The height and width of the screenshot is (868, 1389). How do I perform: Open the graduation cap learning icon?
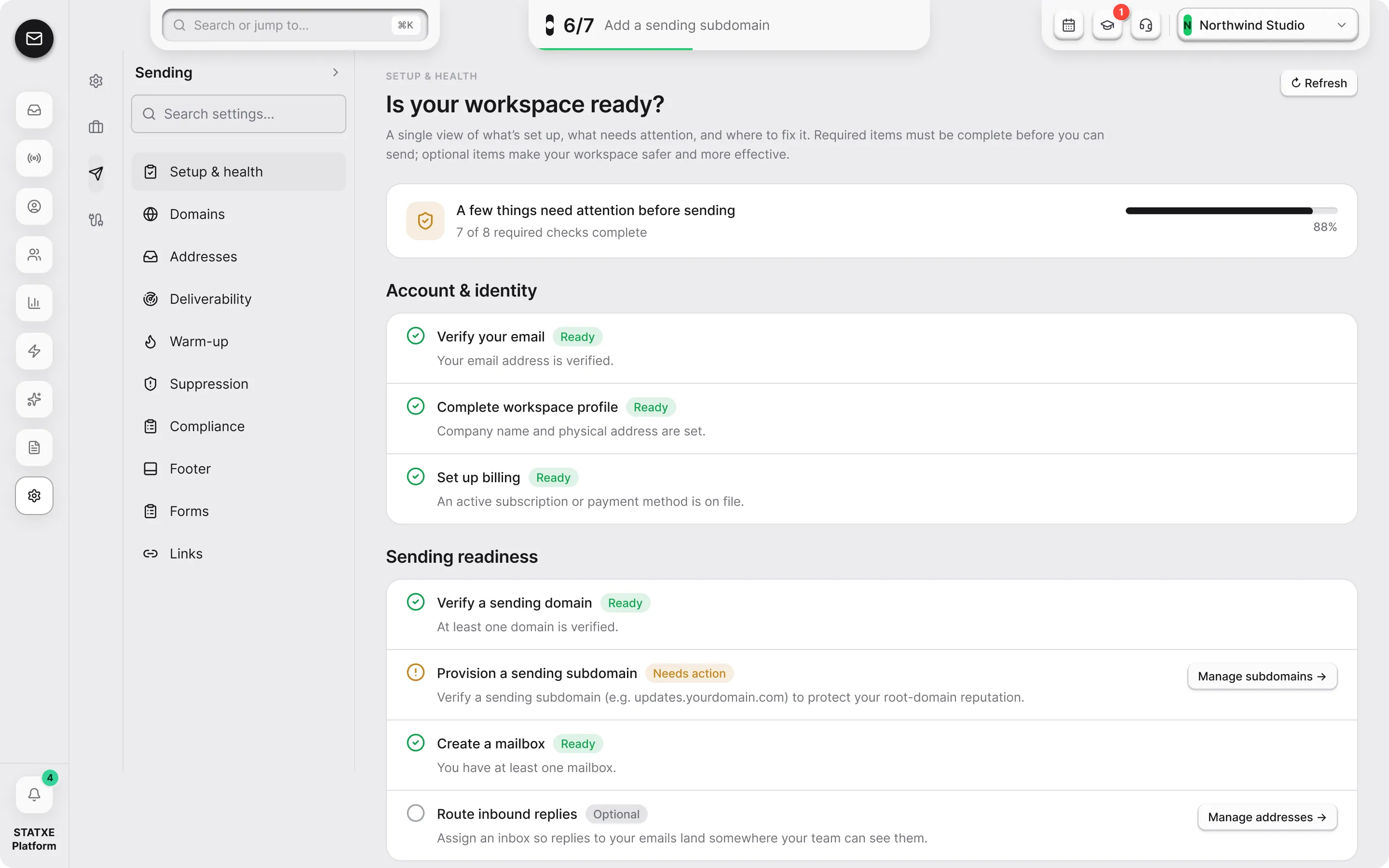[1107, 25]
